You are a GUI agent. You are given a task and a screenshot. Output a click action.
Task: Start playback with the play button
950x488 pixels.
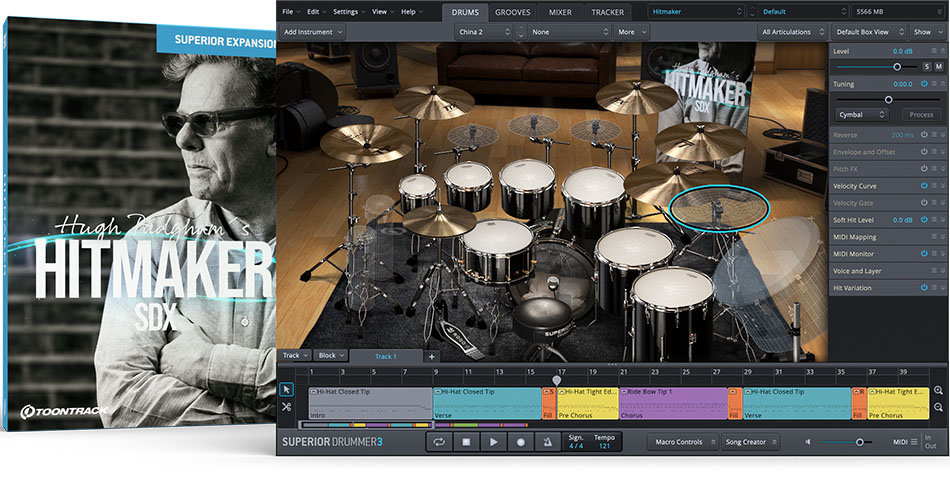point(493,442)
